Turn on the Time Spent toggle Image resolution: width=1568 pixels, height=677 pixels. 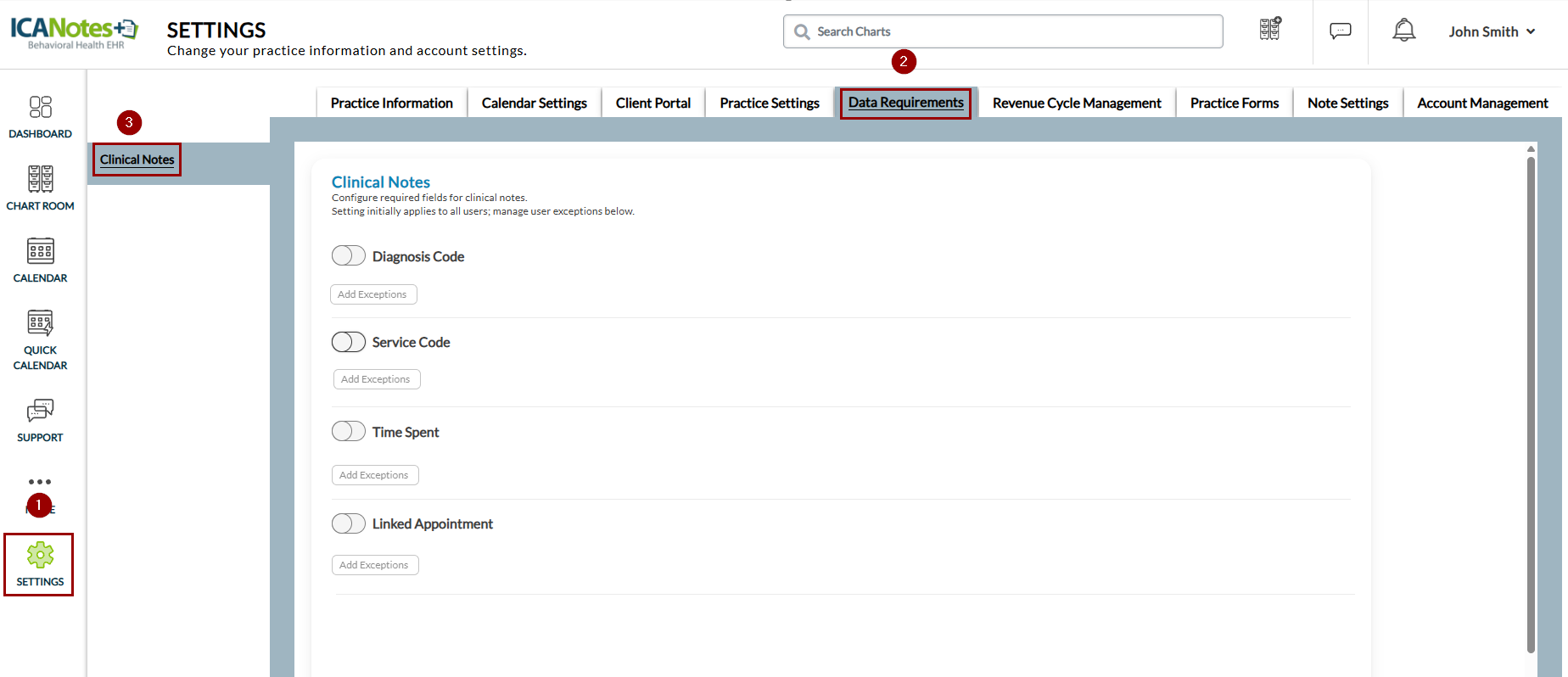coord(348,431)
